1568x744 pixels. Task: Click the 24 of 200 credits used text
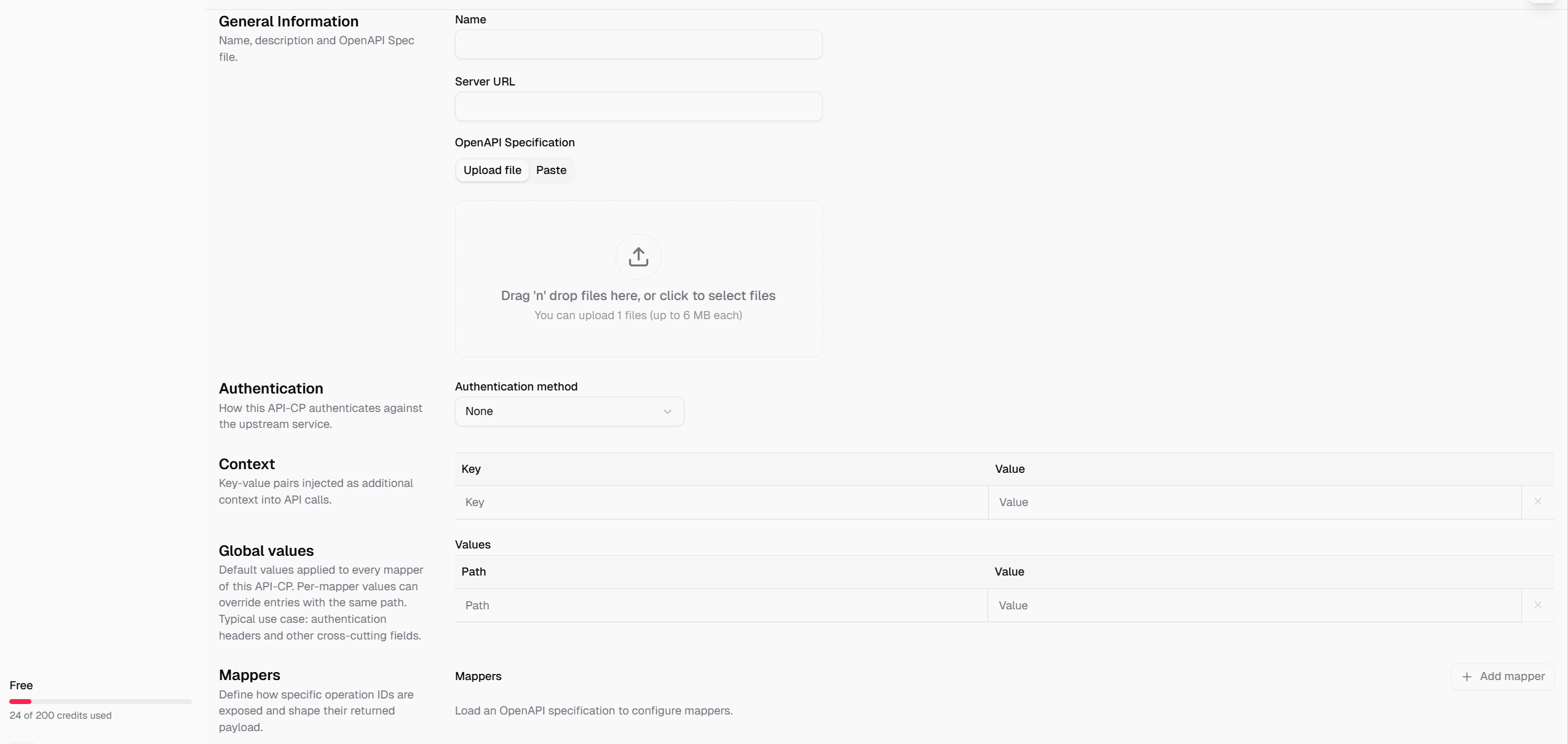(60, 716)
